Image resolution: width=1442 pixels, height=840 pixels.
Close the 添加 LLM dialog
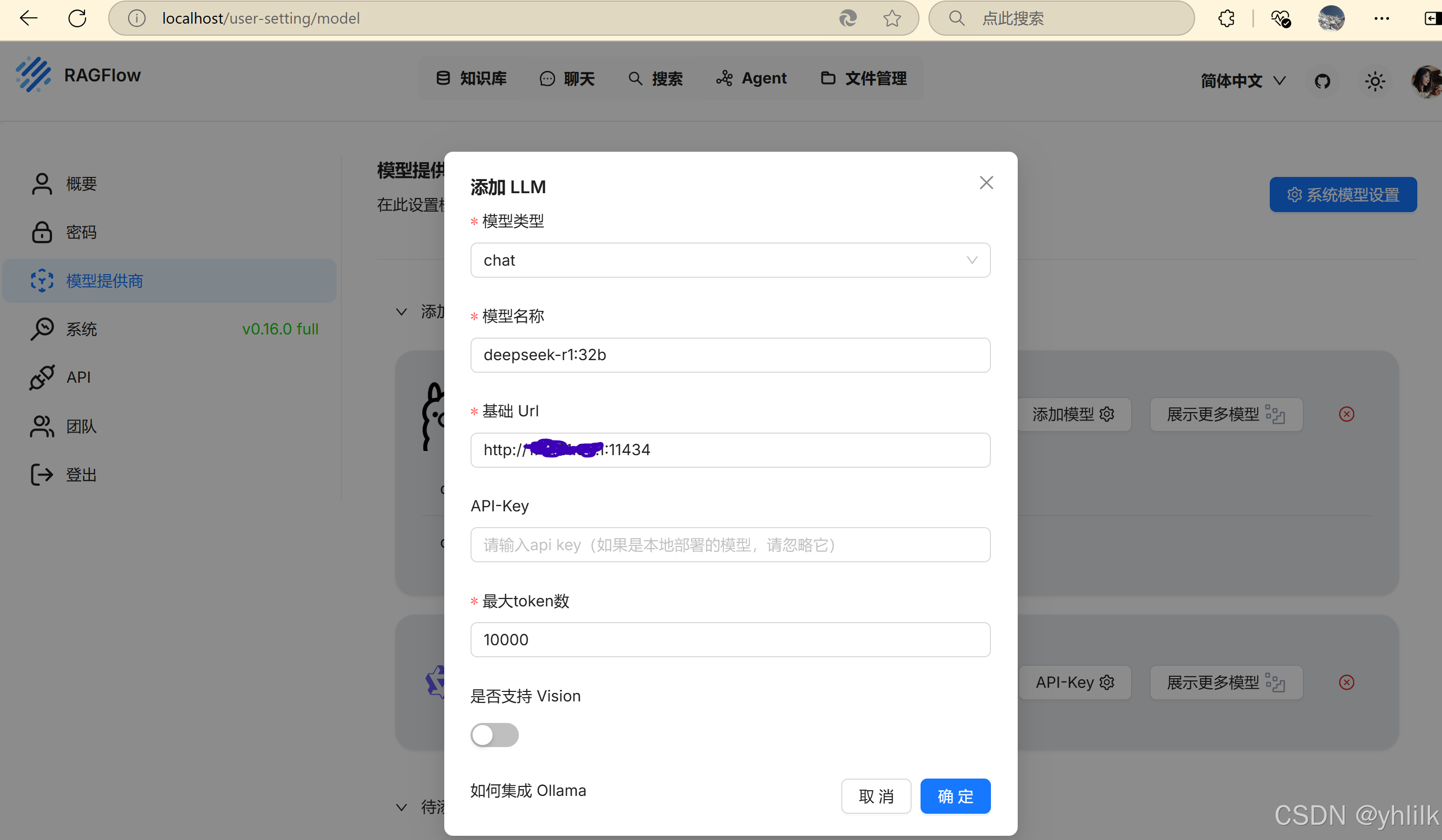tap(986, 183)
